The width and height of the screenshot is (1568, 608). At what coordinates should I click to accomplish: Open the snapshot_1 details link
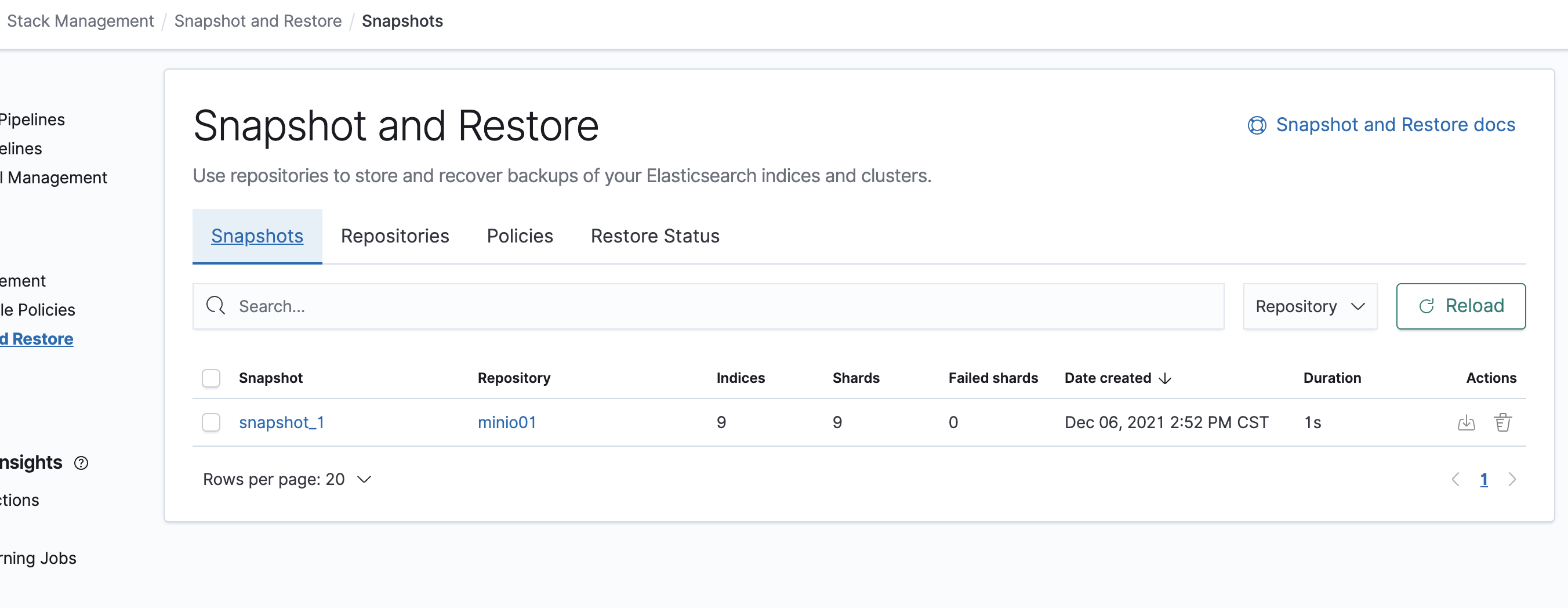pos(281,422)
